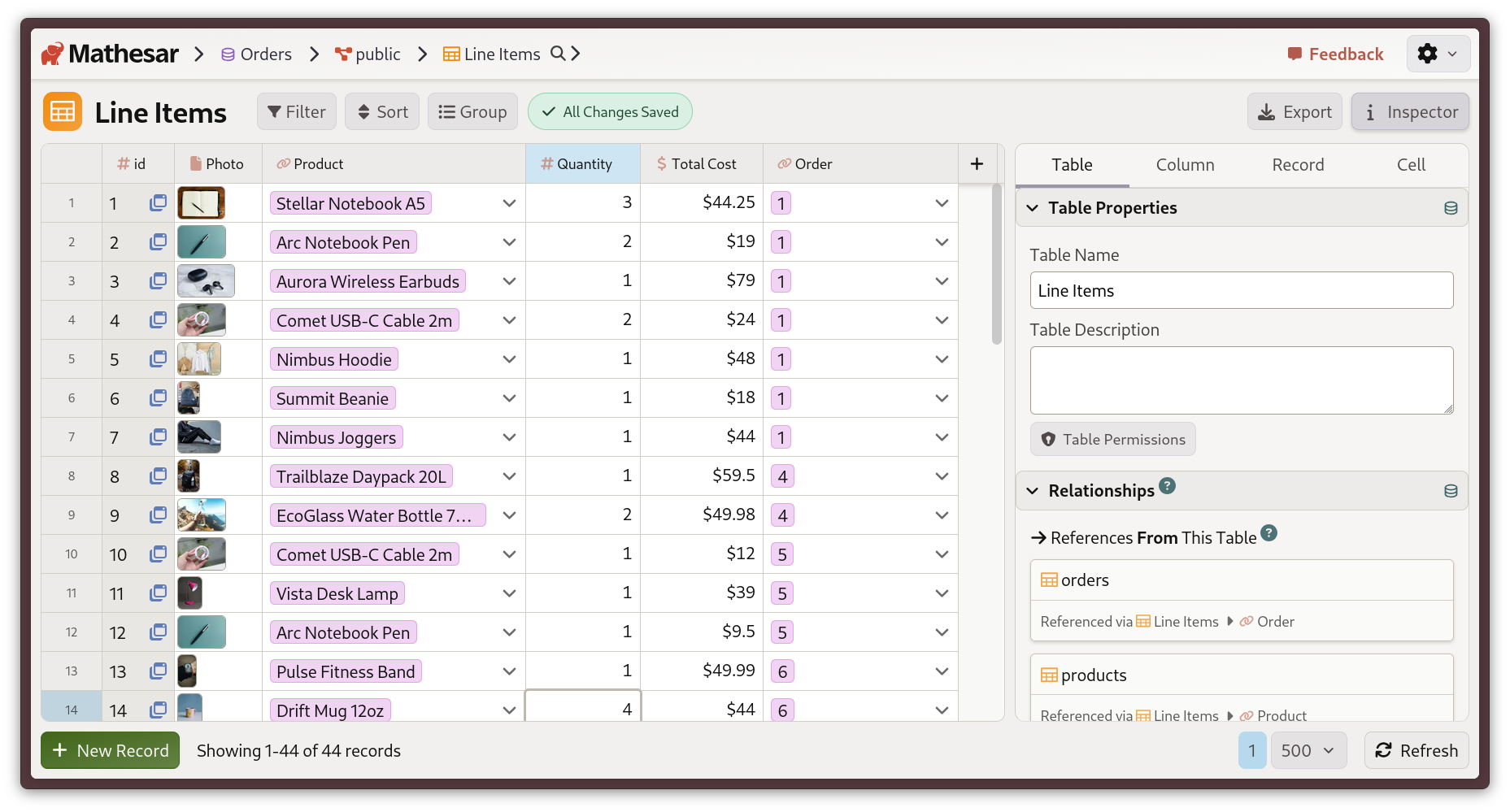Open record 9 using its expand icon
The width and height of the screenshot is (1510, 812).
point(158,515)
